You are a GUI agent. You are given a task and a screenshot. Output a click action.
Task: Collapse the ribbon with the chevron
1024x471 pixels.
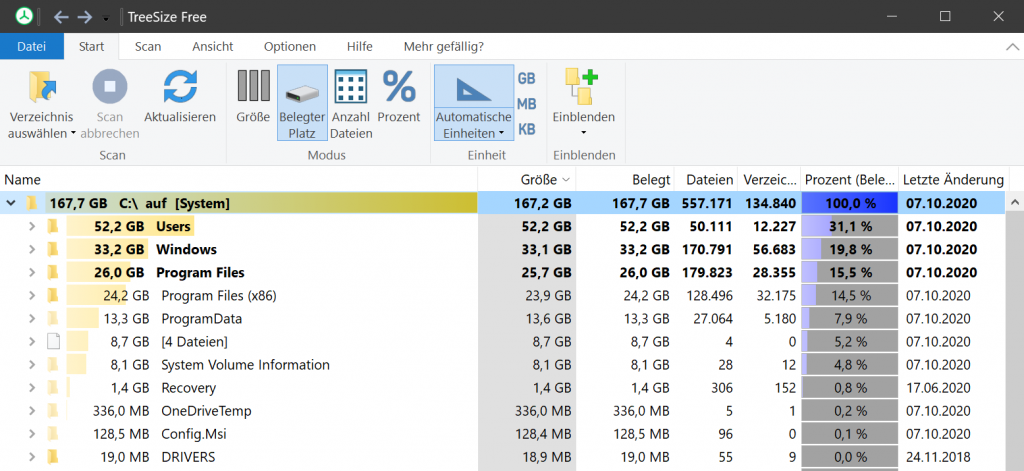tap(1012, 47)
